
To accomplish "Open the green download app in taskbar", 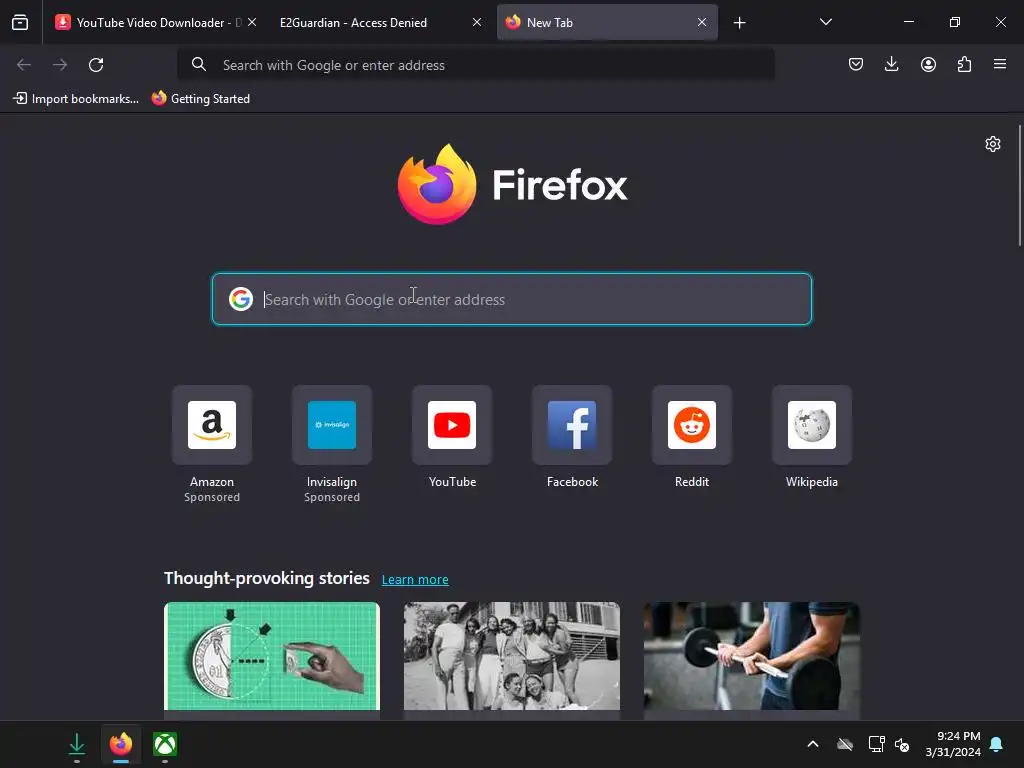I will click(76, 744).
